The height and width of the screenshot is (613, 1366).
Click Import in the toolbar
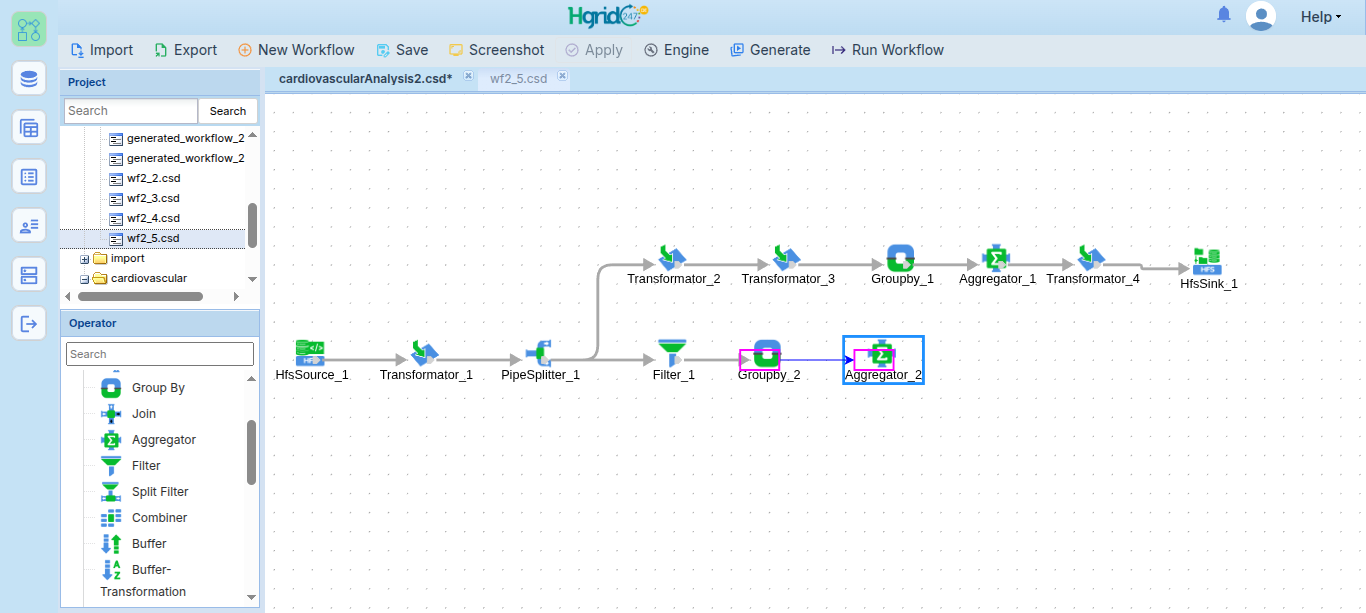[x=102, y=50]
